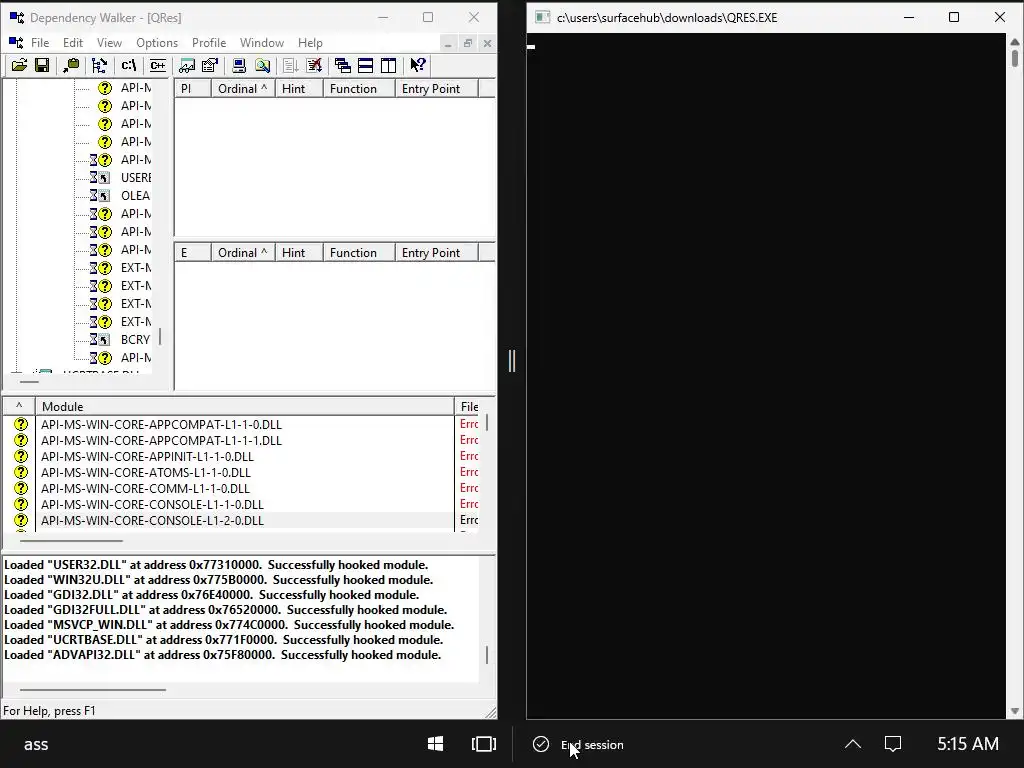1024x768 pixels.
Task: Click the log pane horizontal scrollbar thumb
Action: pyautogui.click(x=93, y=690)
